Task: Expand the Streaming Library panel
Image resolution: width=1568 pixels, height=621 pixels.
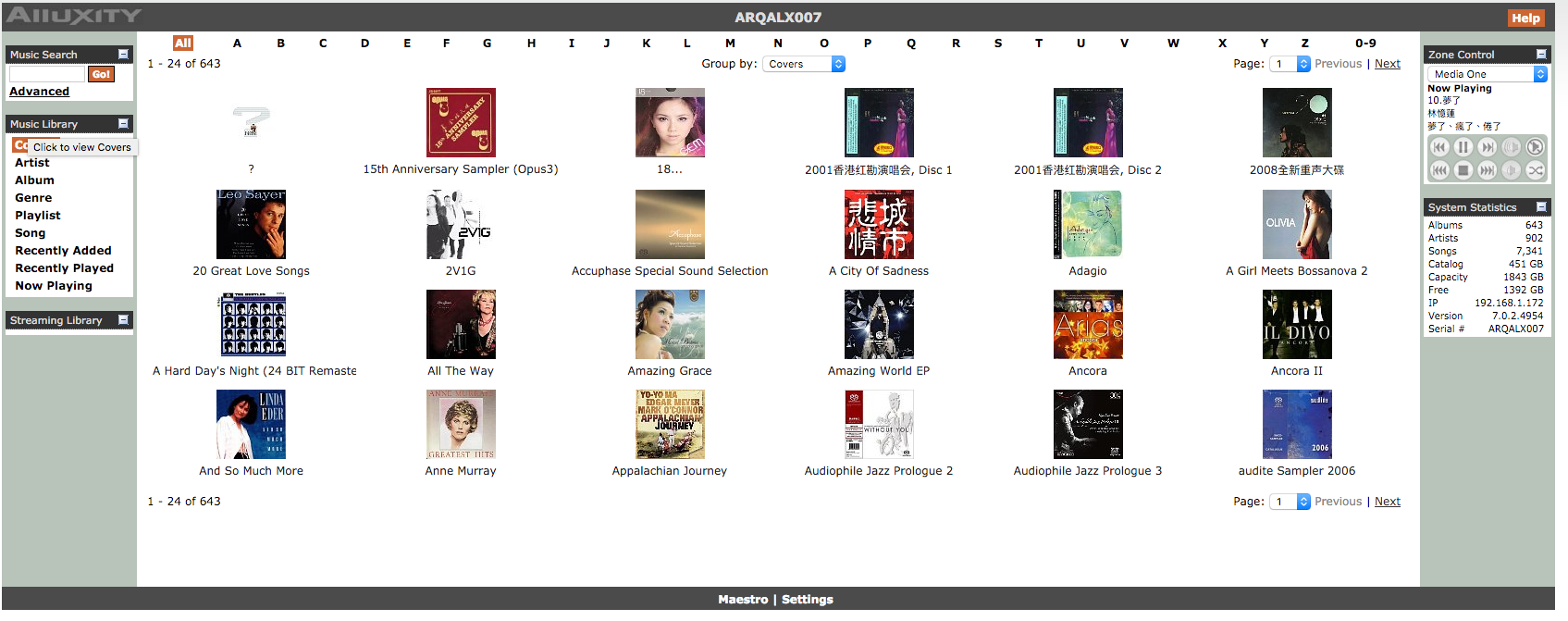Action: coord(123,320)
